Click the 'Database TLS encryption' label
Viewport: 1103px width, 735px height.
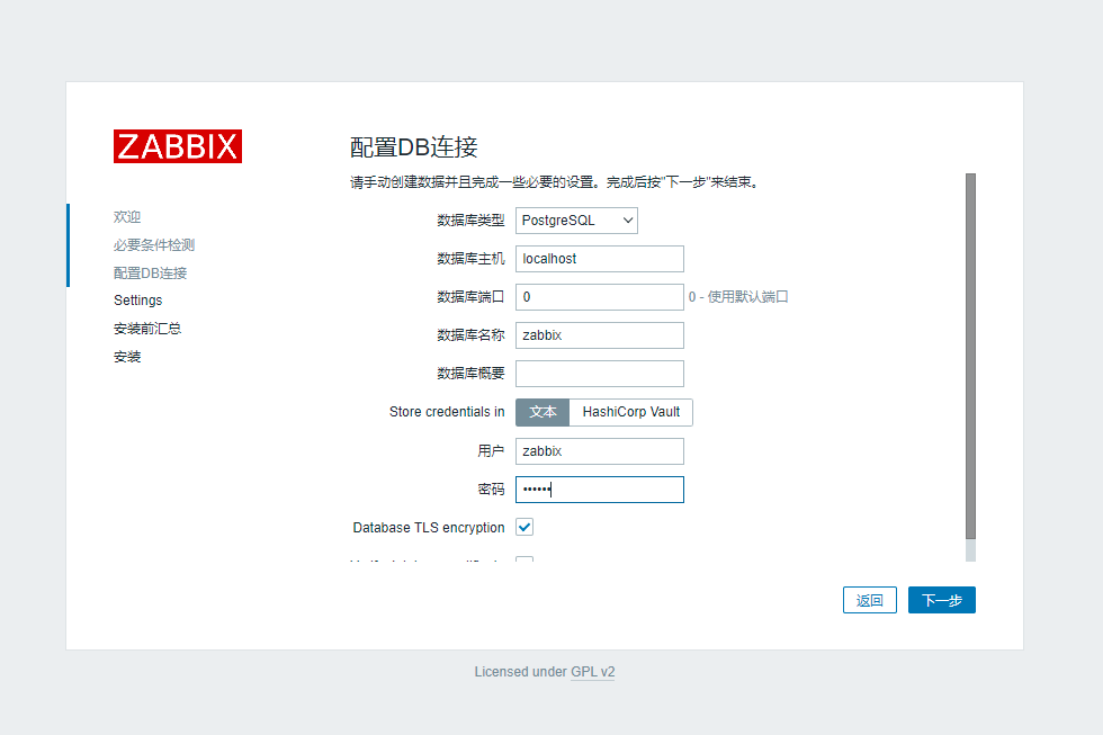point(428,528)
